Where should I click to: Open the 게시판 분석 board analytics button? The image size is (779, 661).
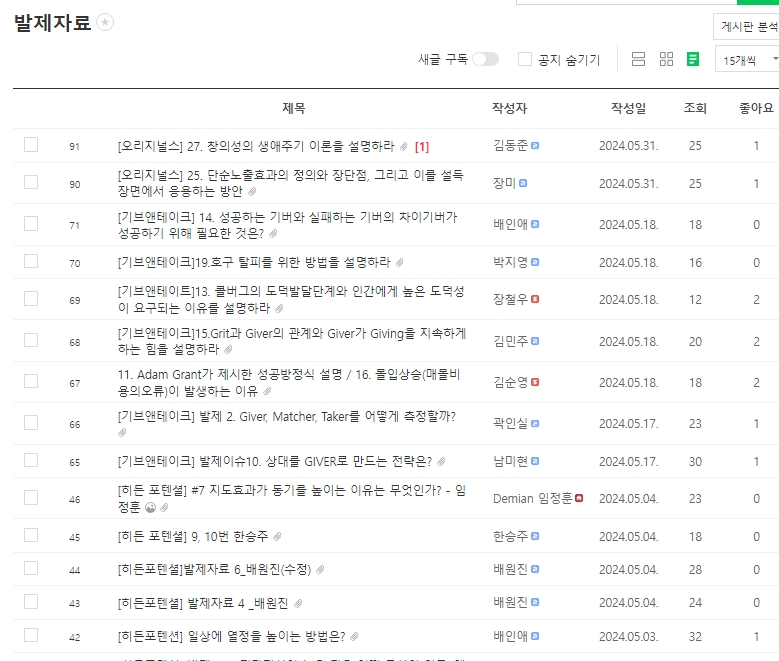(x=747, y=26)
